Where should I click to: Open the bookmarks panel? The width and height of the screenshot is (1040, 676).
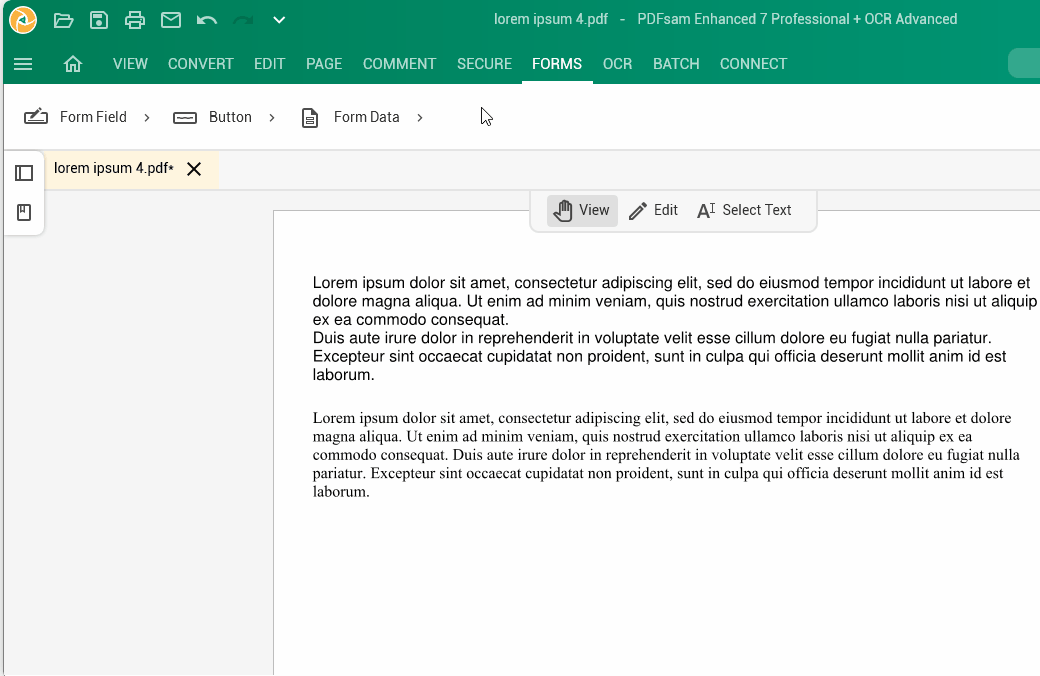point(23,211)
